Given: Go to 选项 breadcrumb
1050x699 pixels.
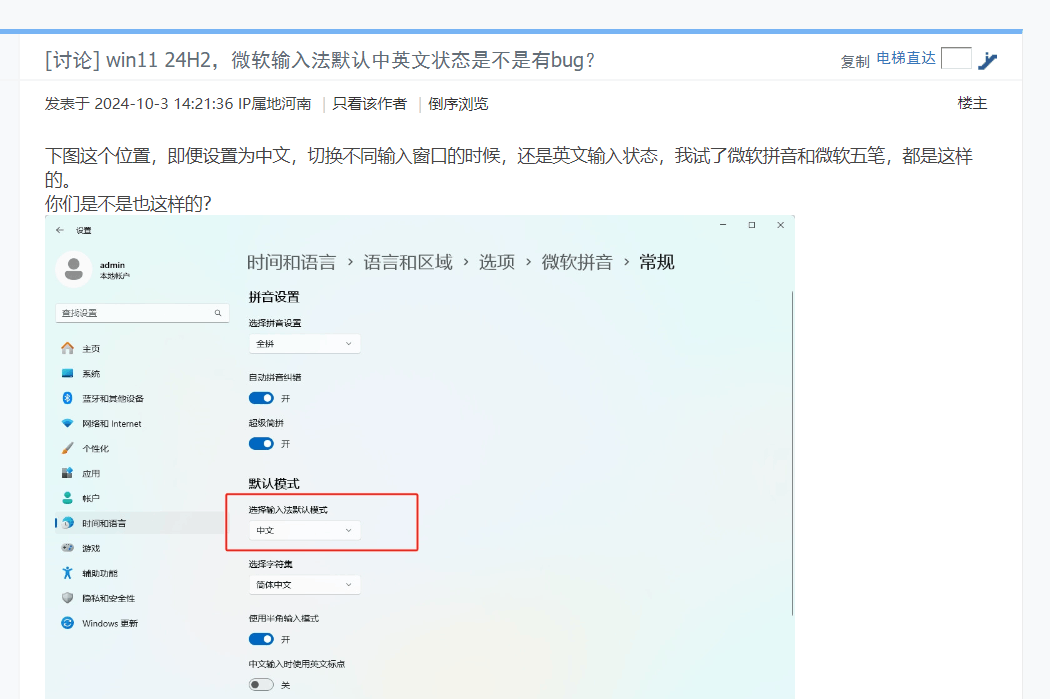Looking at the screenshot, I should click(x=497, y=262).
